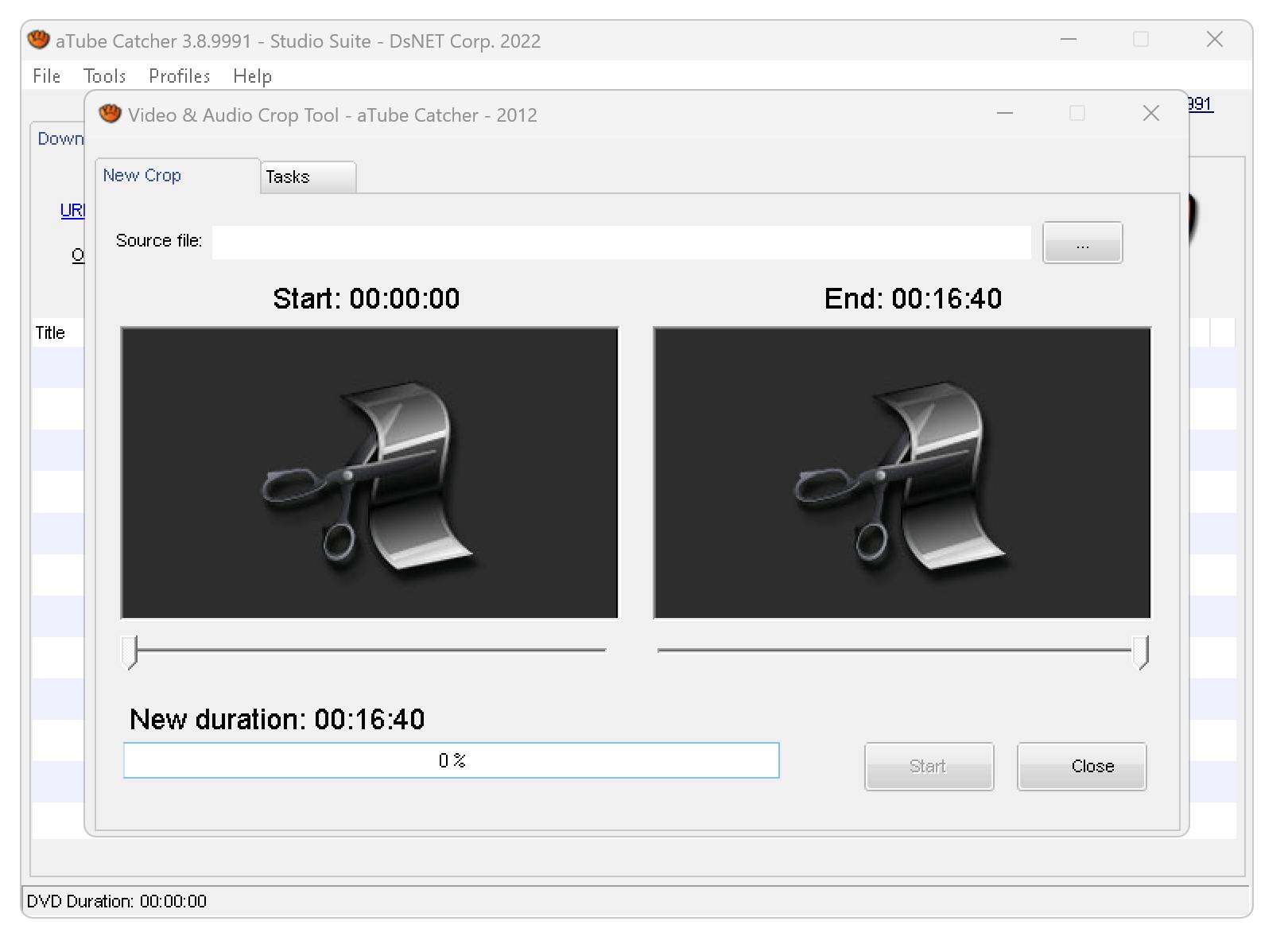1288x948 pixels.
Task: Click the URL link in the main window
Action: pyautogui.click(x=72, y=211)
